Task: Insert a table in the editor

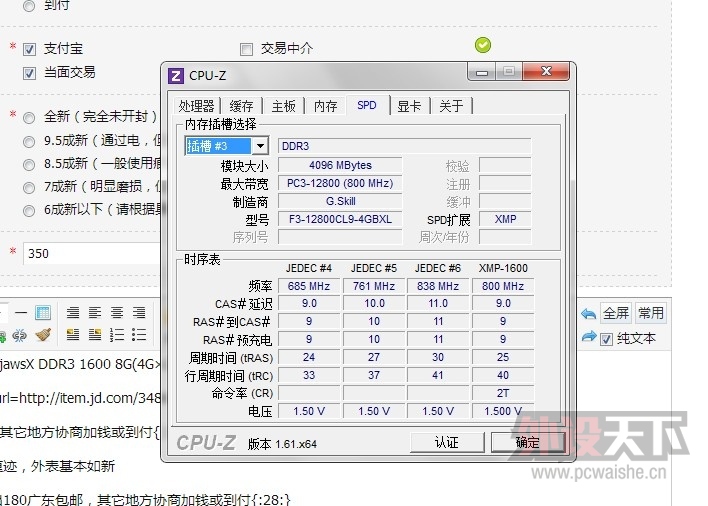Action: tap(43, 312)
